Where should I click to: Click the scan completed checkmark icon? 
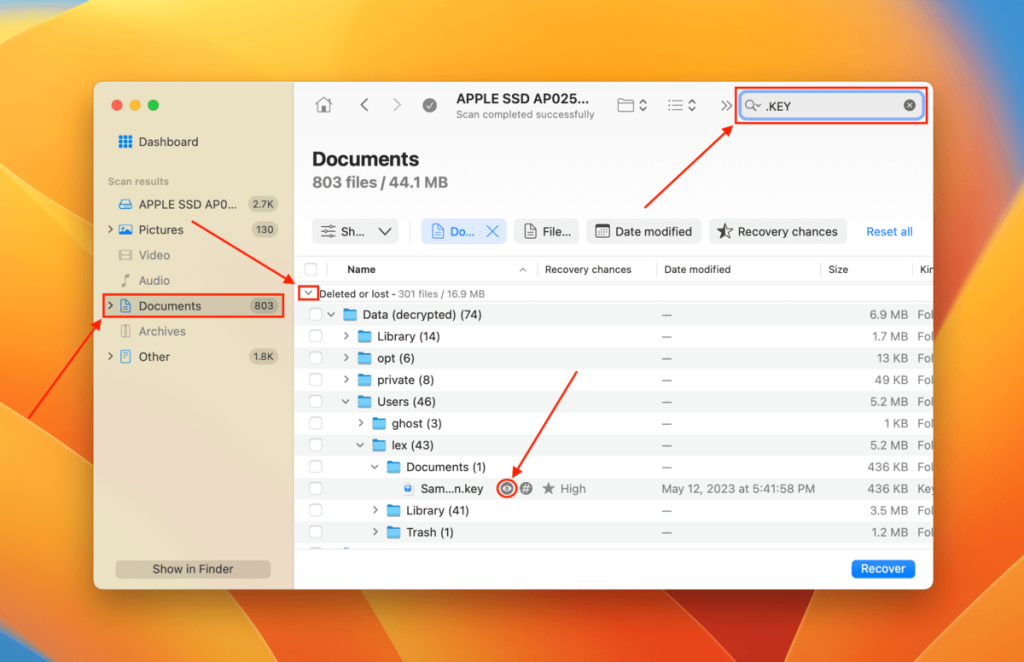click(429, 105)
